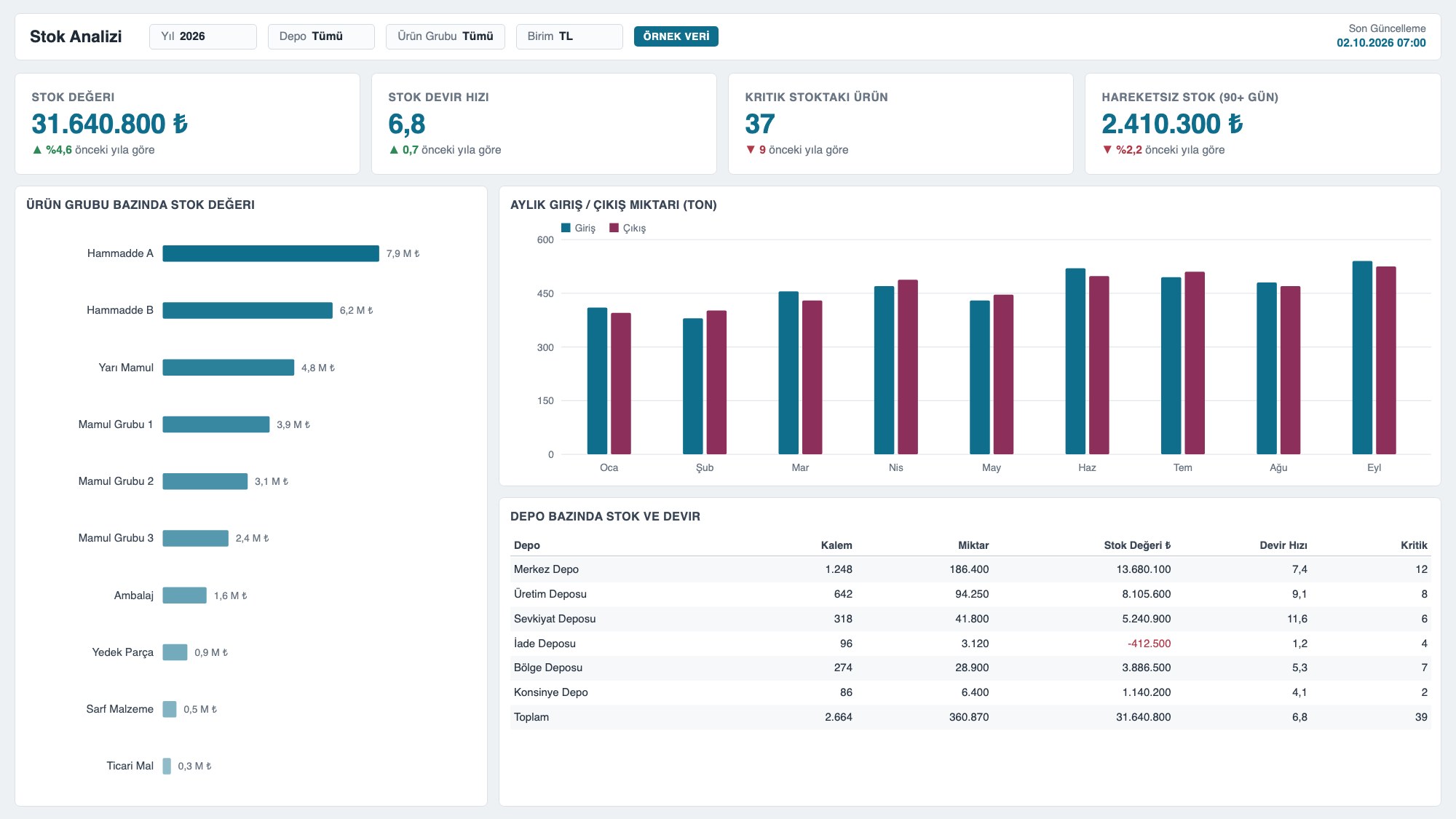This screenshot has width=1456, height=819.
Task: Select the Konsinye Depo row
Action: [x=970, y=692]
